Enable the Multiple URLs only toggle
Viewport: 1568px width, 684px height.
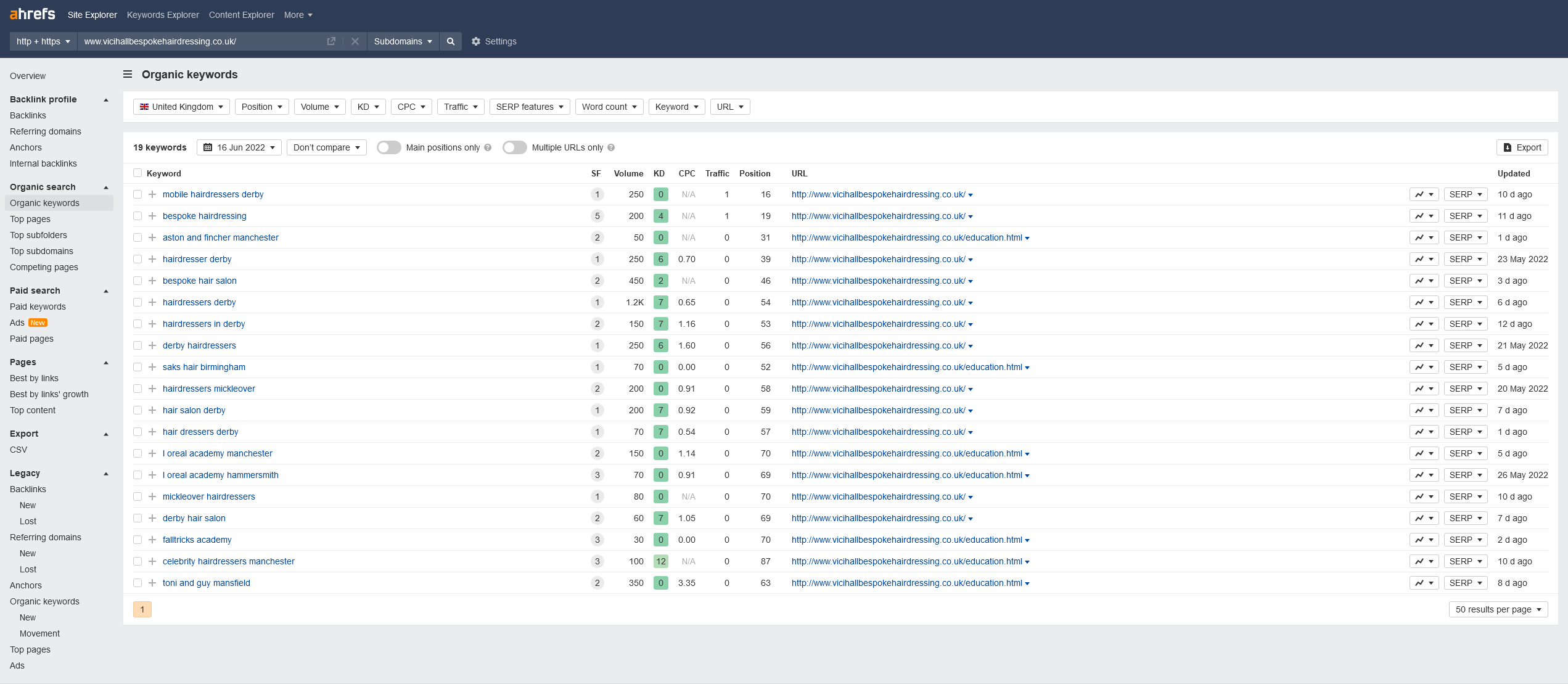click(x=514, y=147)
